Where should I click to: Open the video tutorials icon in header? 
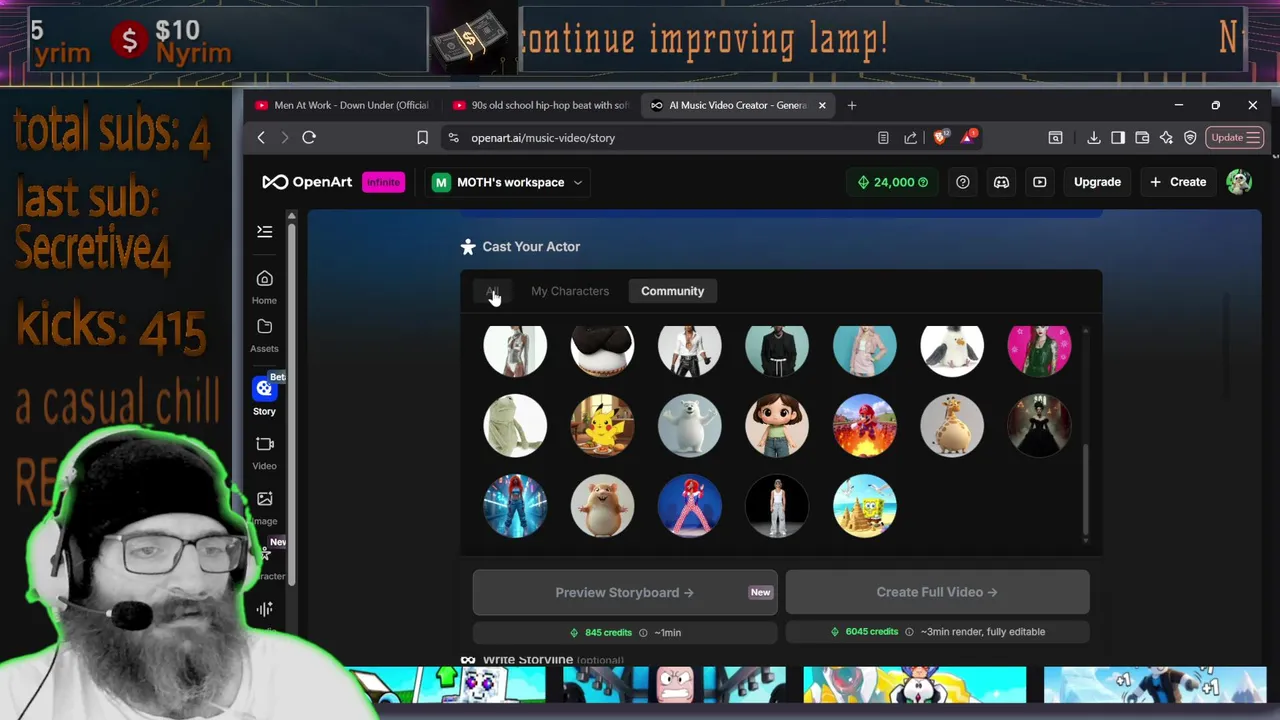tap(1040, 182)
